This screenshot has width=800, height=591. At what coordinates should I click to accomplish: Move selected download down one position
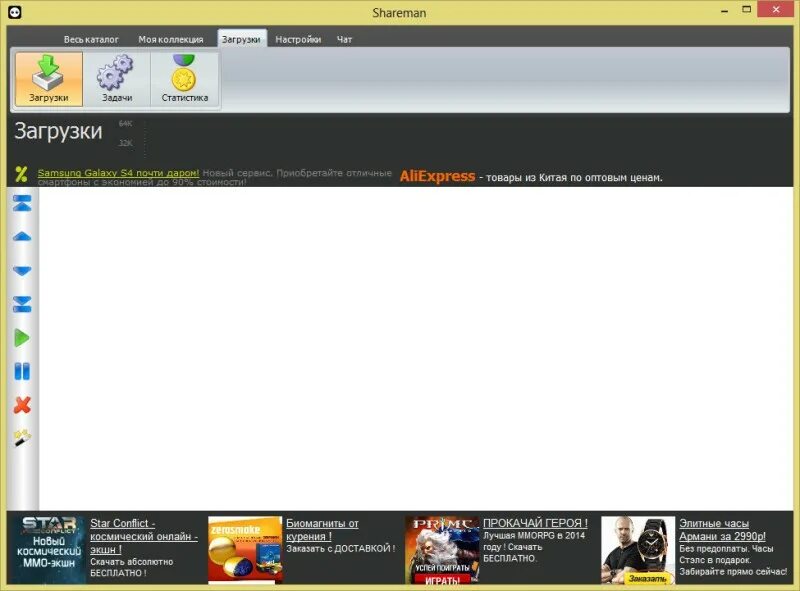coord(22,270)
